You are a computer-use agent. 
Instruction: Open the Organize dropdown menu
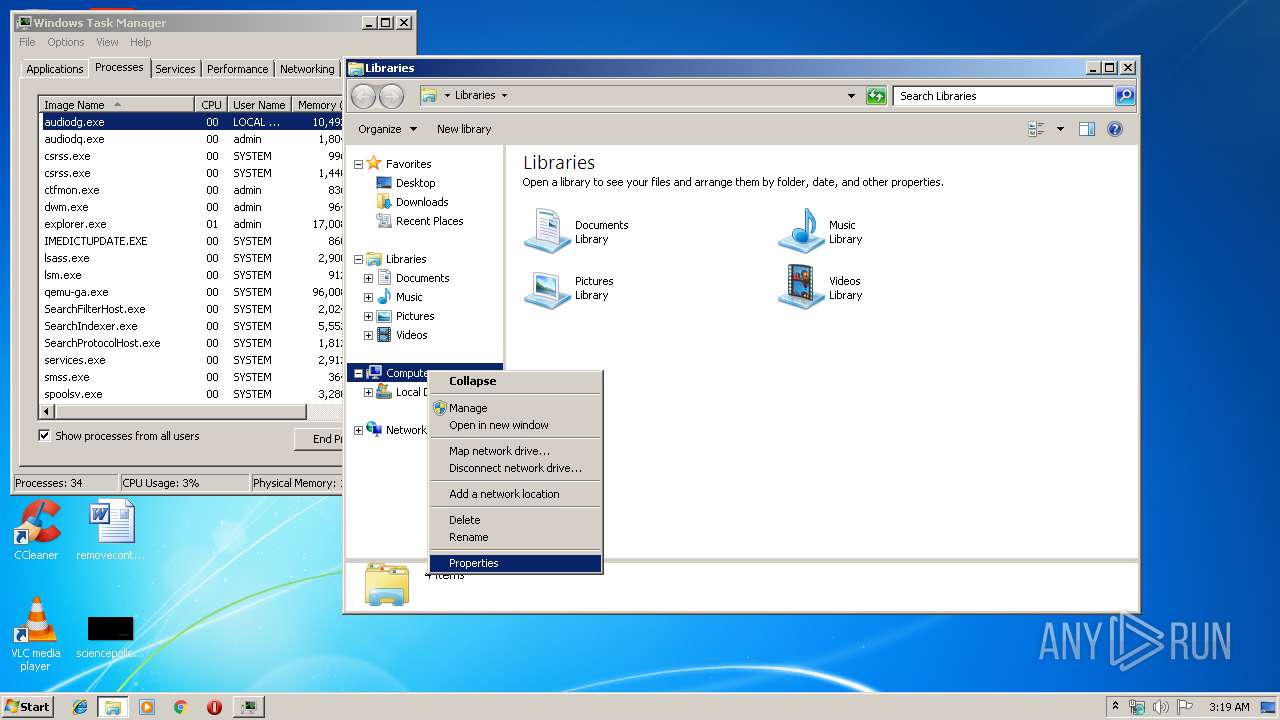[x=387, y=129]
